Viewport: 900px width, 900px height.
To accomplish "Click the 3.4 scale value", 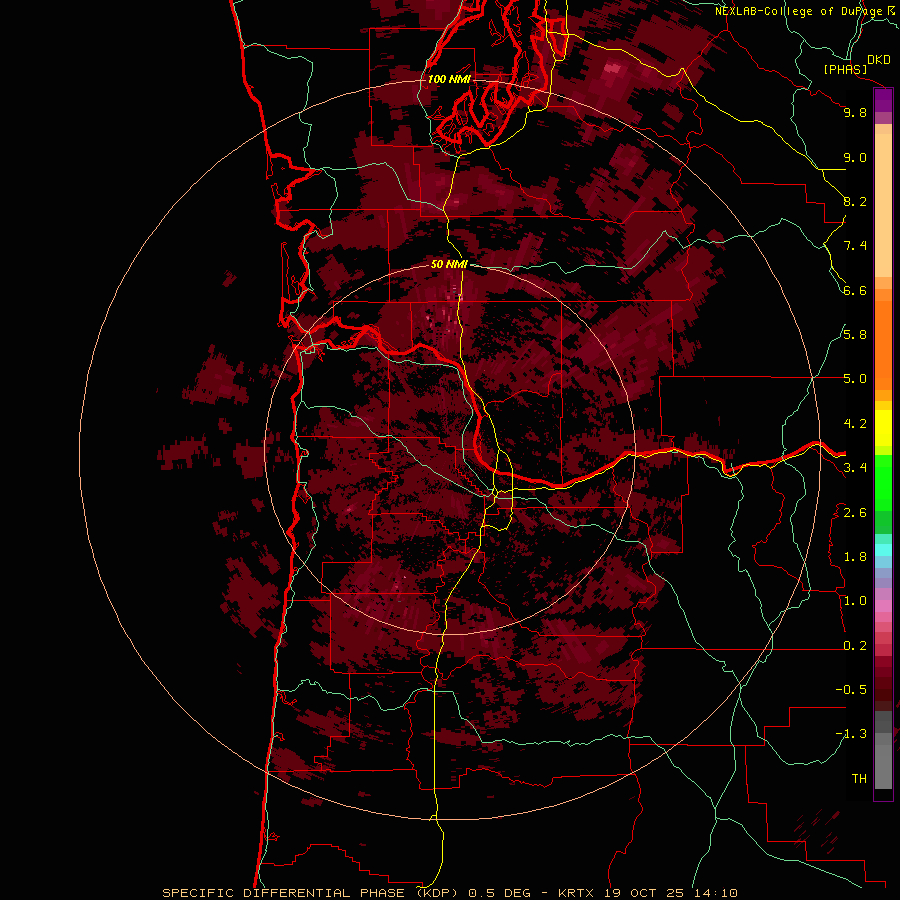I will coord(855,468).
